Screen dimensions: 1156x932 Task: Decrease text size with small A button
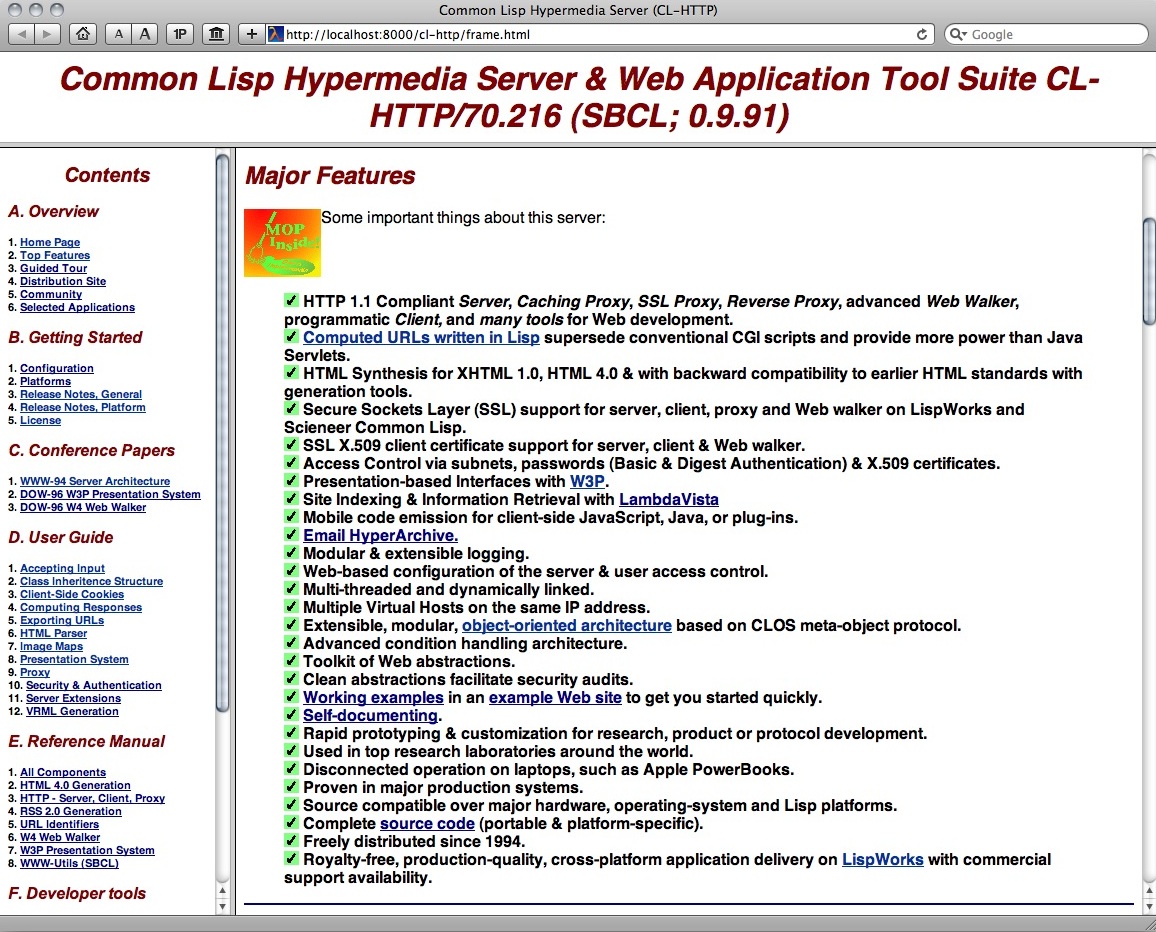click(x=119, y=34)
